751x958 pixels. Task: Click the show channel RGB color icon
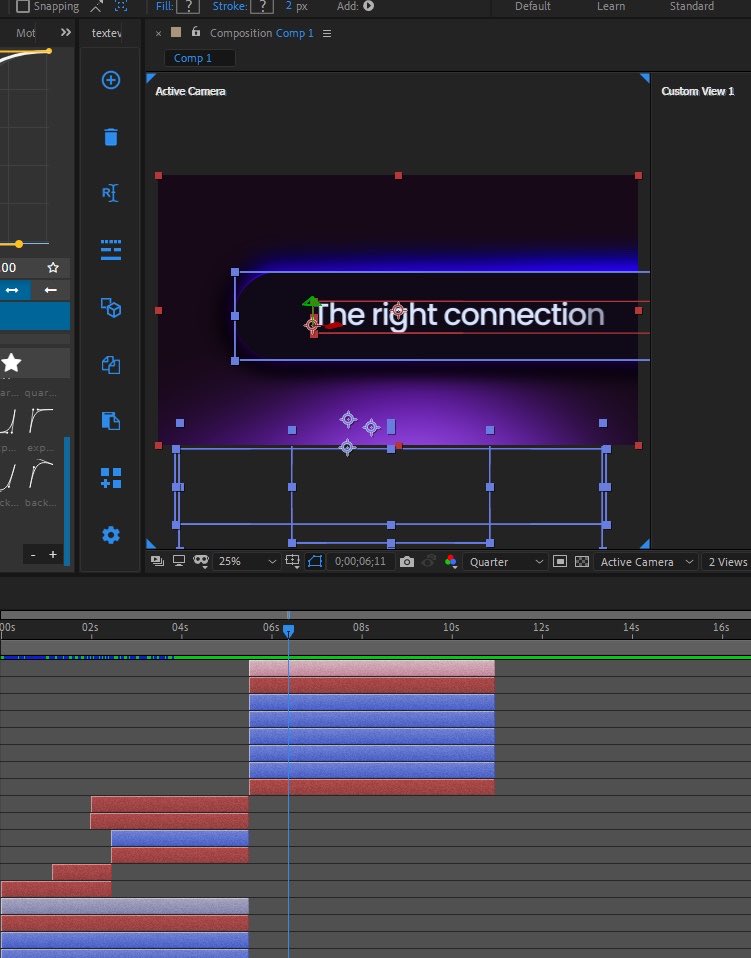pyautogui.click(x=451, y=561)
